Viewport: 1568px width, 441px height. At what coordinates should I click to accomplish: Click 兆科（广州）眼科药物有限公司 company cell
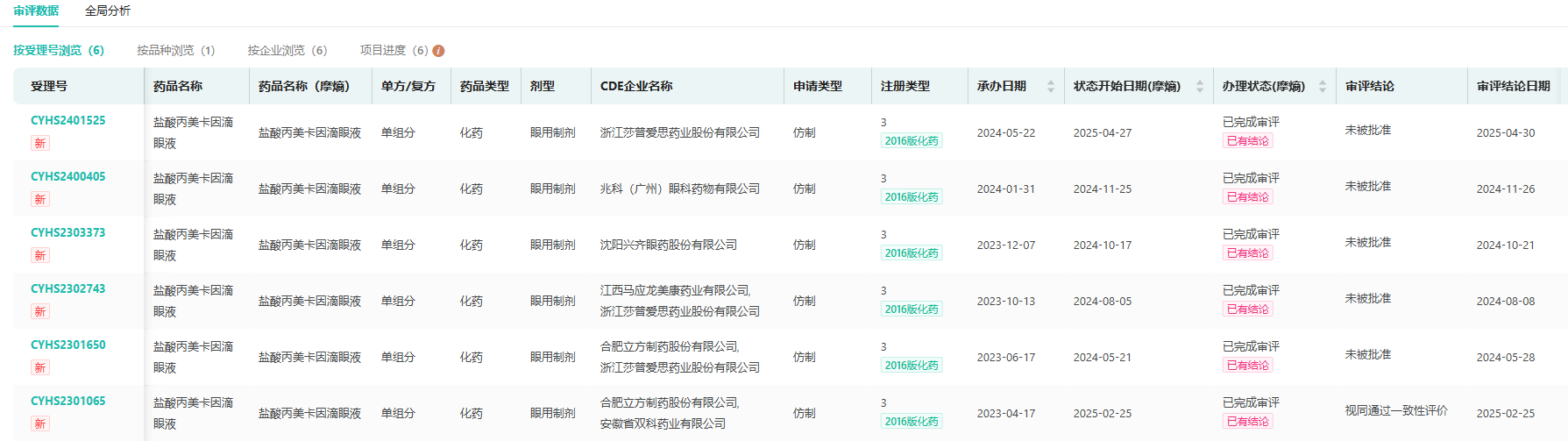coord(680,189)
